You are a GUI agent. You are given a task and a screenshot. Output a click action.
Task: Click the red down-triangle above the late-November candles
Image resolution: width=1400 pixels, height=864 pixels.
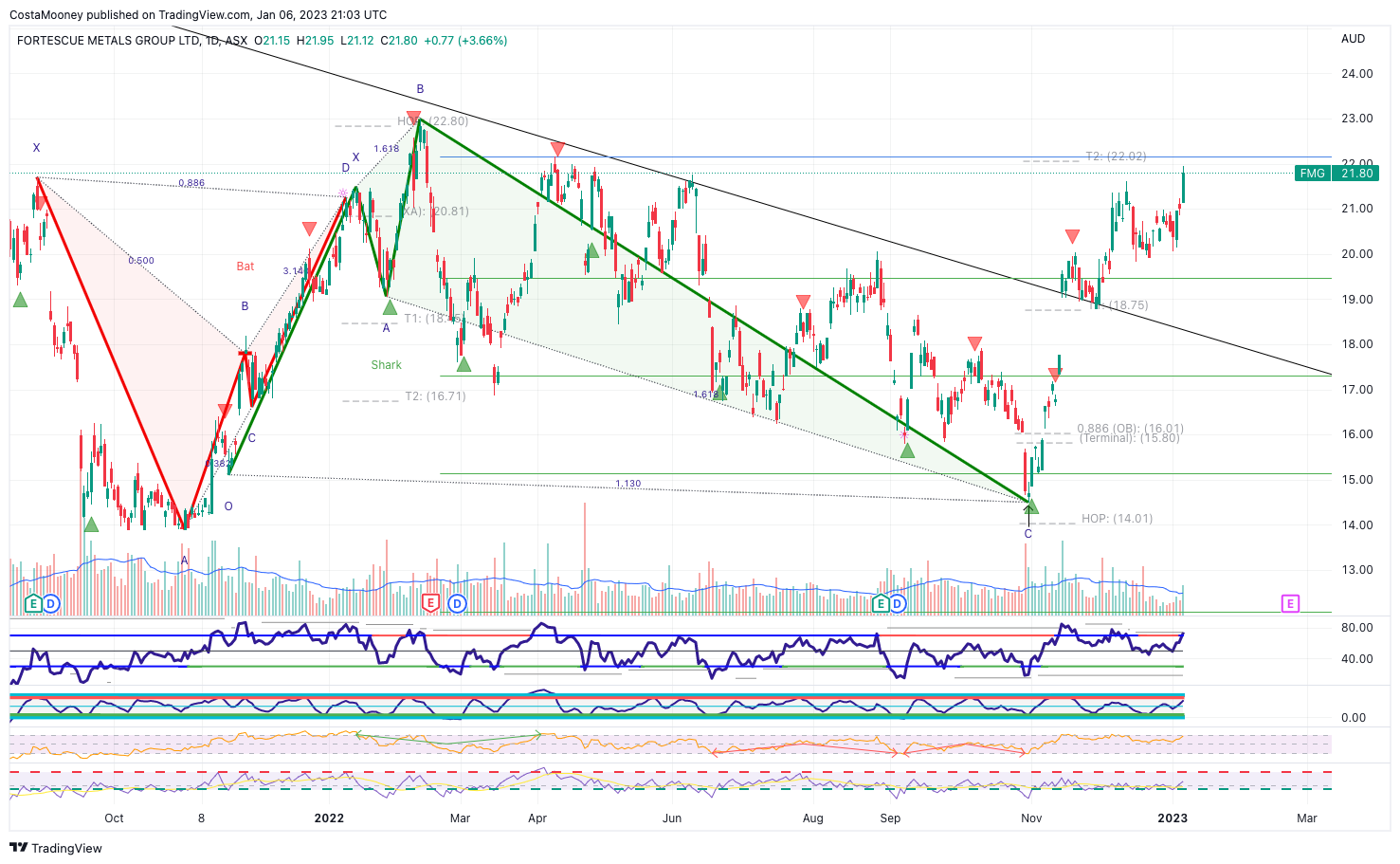(1072, 236)
